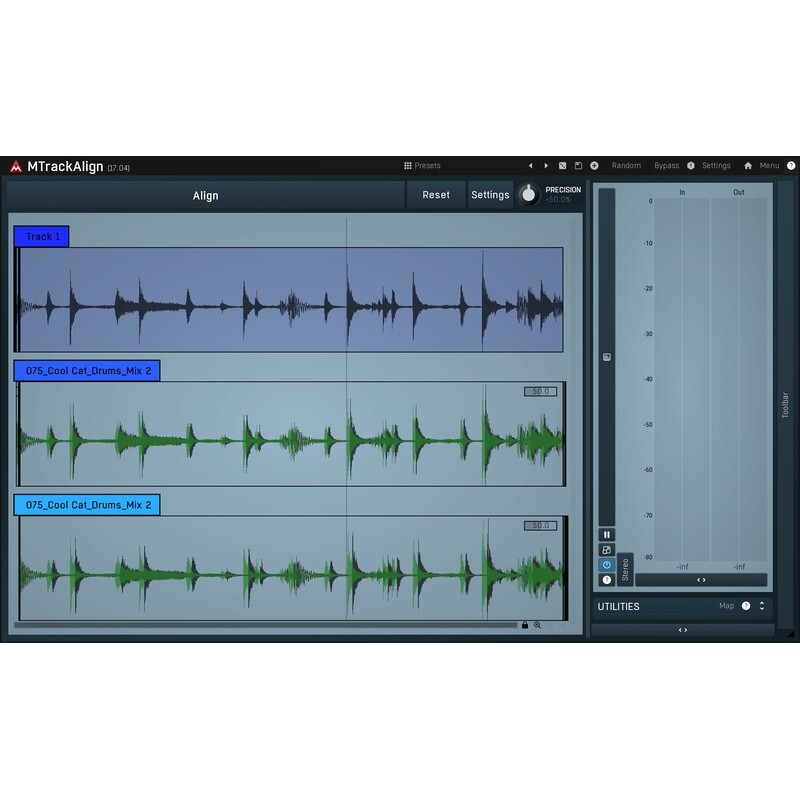The width and height of the screenshot is (800, 800).
Task: Click the Utilities help question mark
Action: click(746, 606)
